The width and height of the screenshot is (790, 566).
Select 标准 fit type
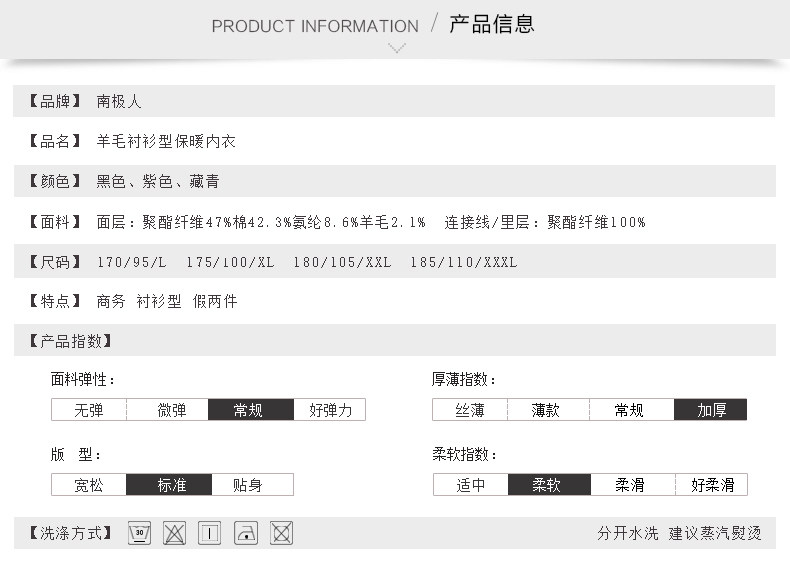[x=171, y=485]
